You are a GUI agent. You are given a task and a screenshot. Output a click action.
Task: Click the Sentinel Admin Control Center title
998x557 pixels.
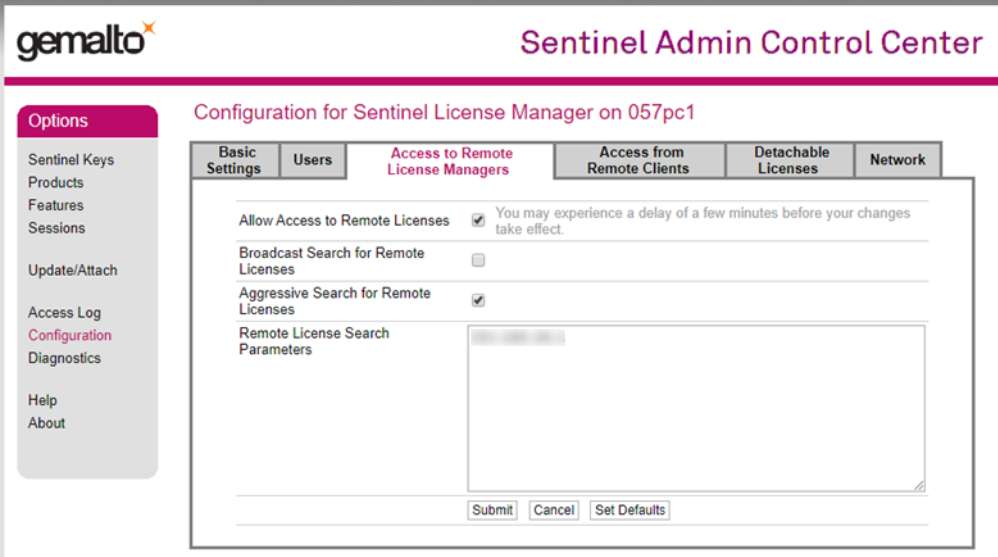751,43
